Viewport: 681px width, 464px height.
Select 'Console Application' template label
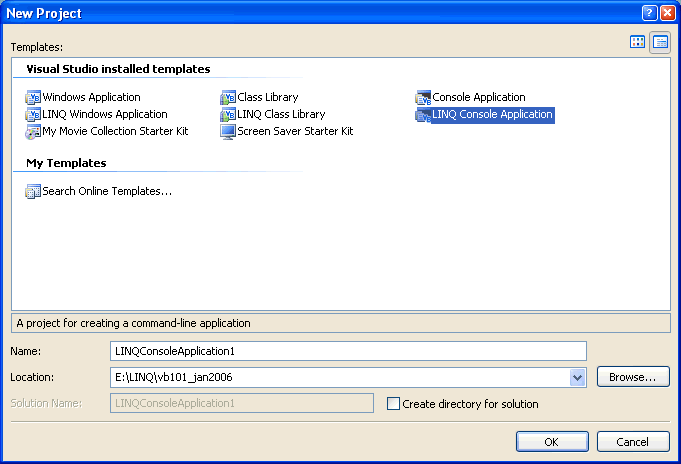click(x=479, y=97)
